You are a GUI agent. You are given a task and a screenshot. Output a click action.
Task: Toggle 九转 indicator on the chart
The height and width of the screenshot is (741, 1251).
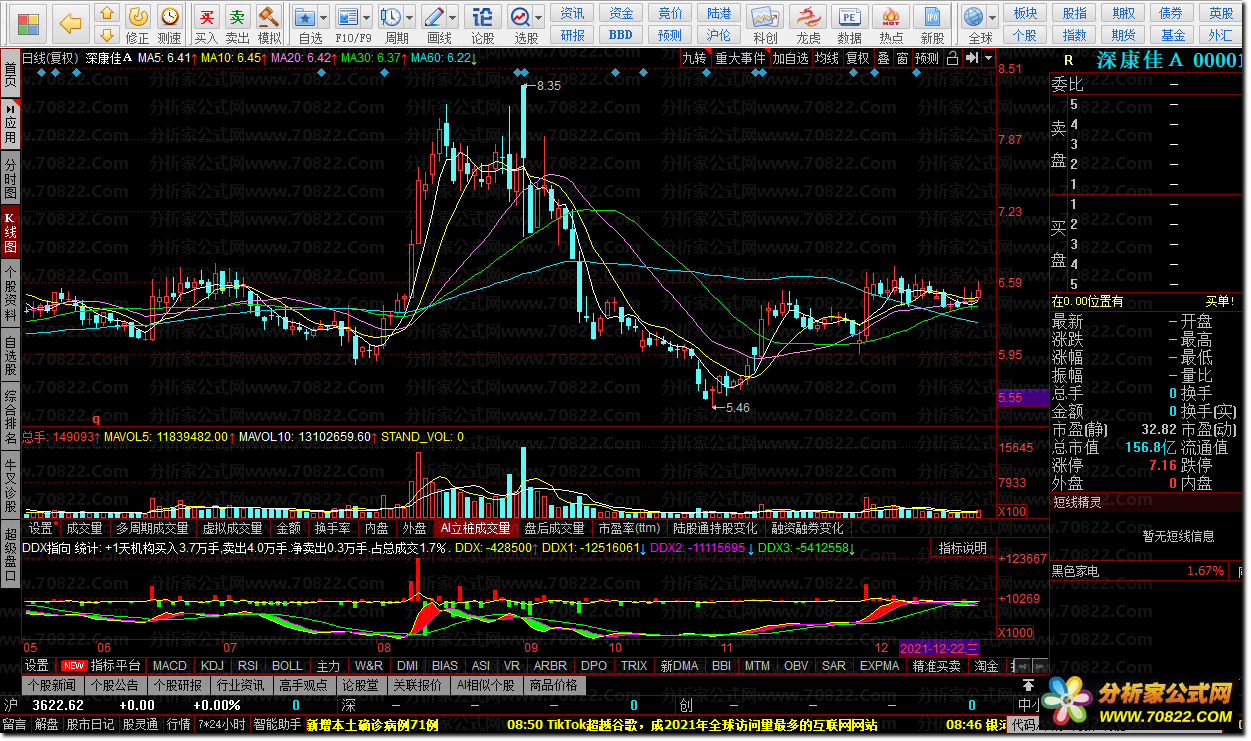[695, 58]
